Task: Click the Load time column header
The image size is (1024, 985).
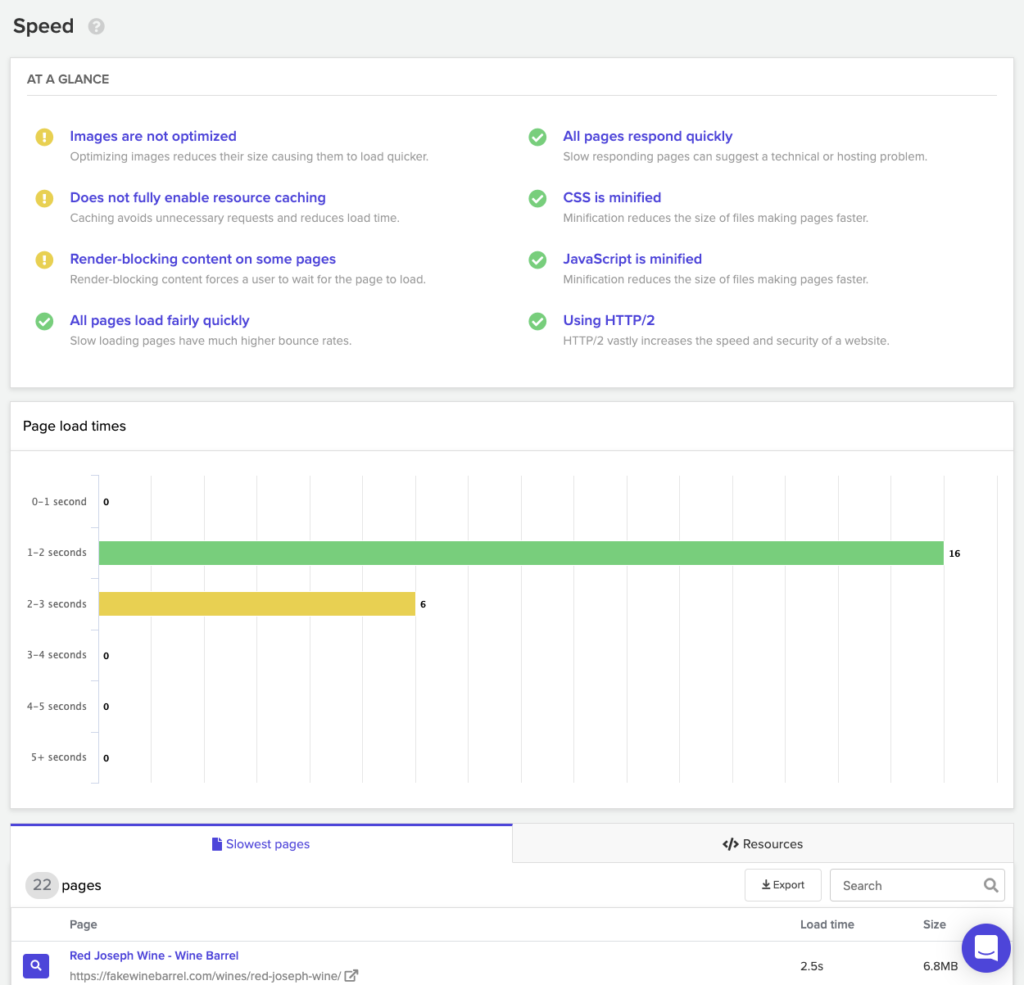Action: tap(827, 924)
